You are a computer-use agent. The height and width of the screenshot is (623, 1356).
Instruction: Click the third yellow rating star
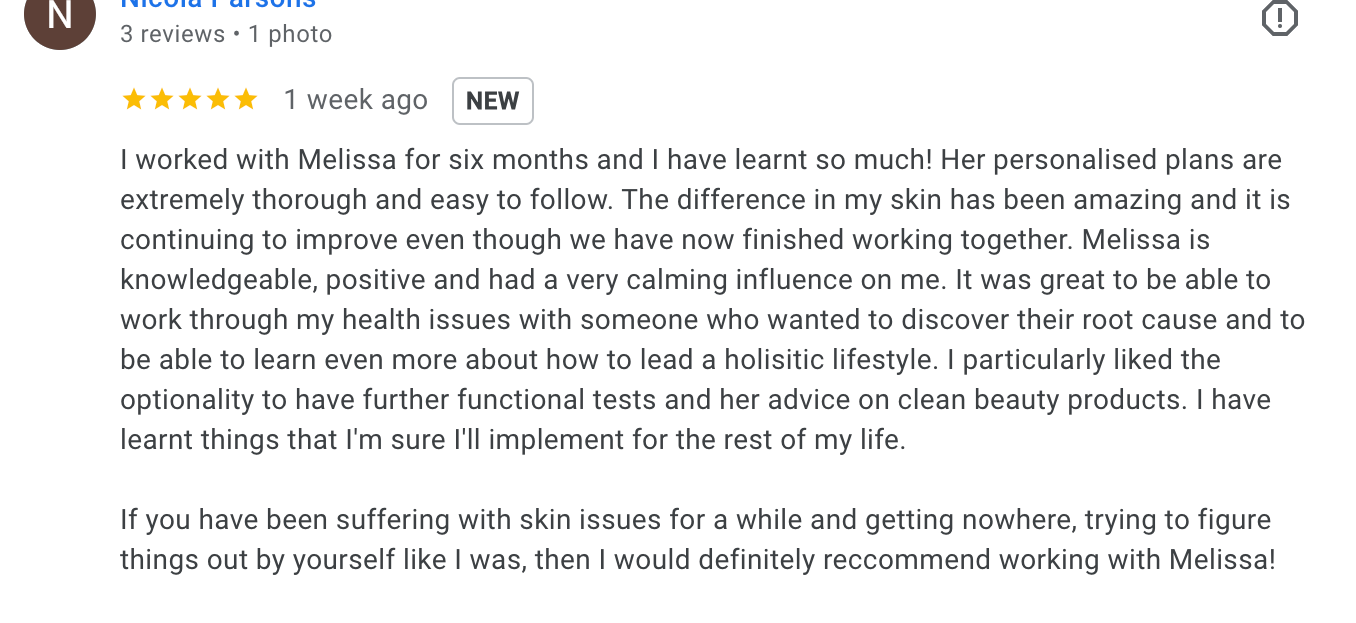tap(189, 100)
